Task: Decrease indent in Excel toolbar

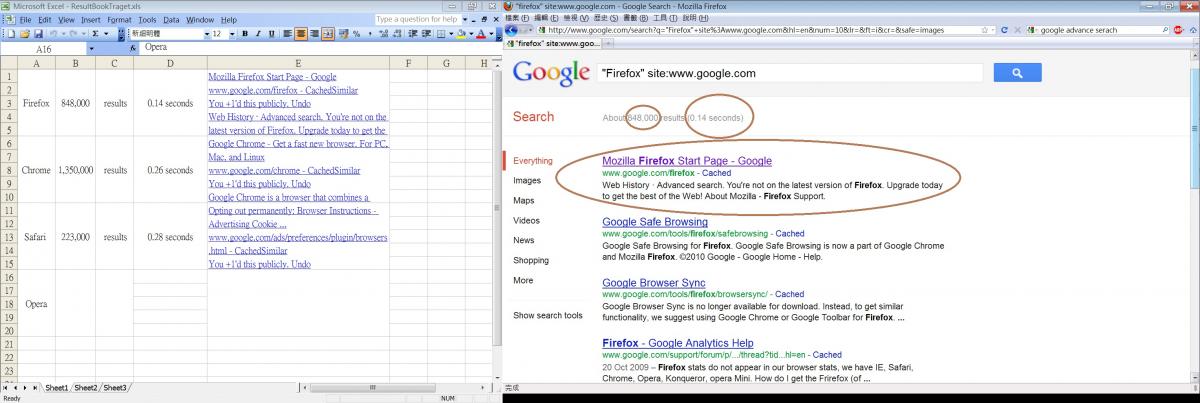Action: tap(412, 34)
